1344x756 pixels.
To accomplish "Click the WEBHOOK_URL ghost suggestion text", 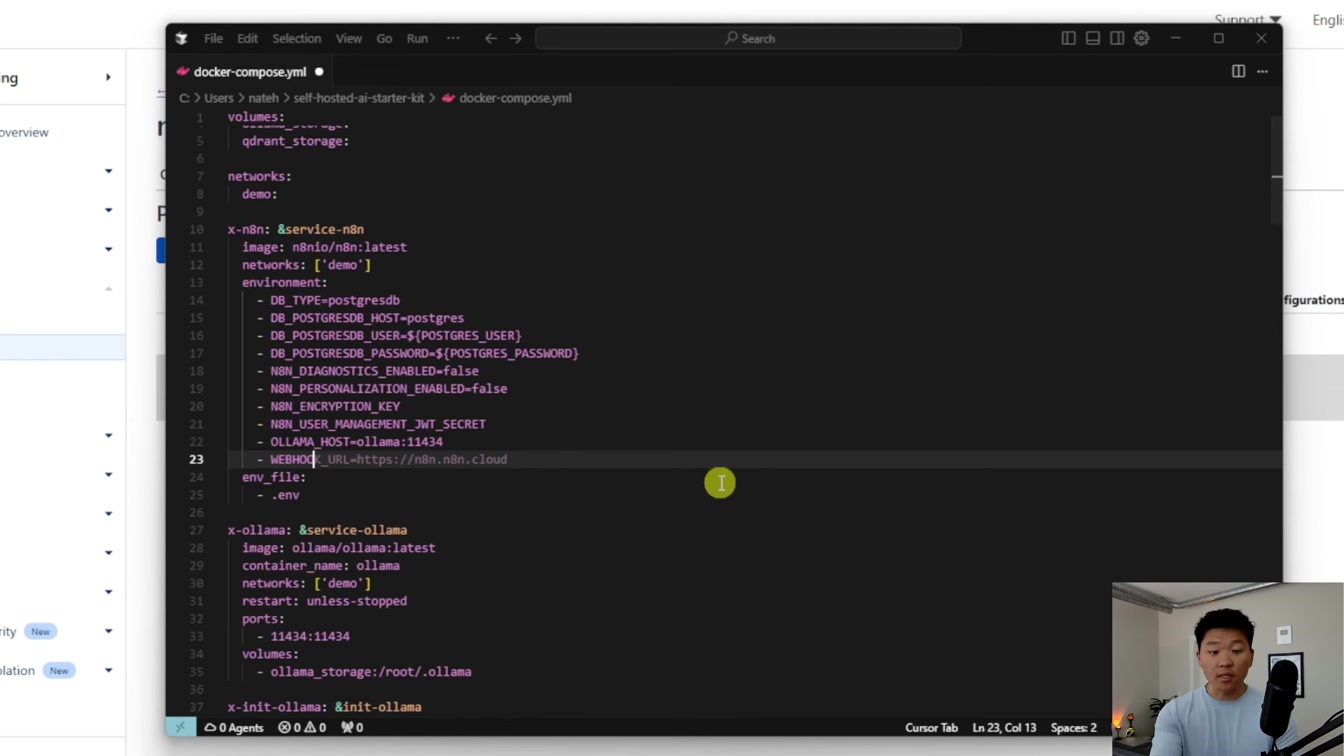I will click(412, 459).
